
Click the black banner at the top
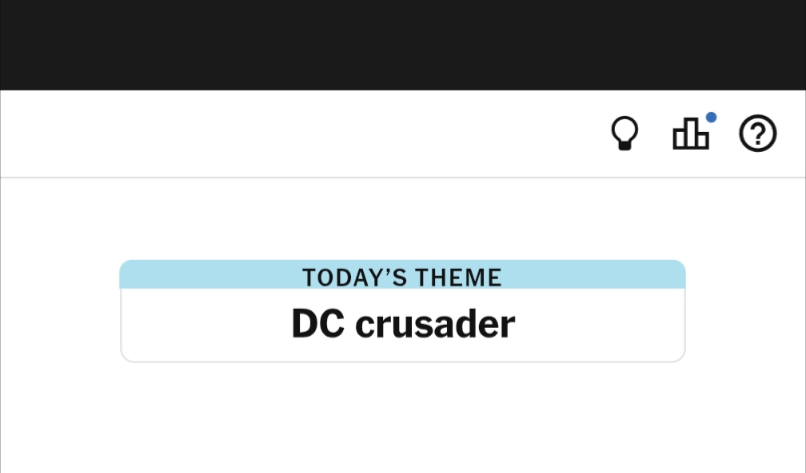tap(402, 45)
